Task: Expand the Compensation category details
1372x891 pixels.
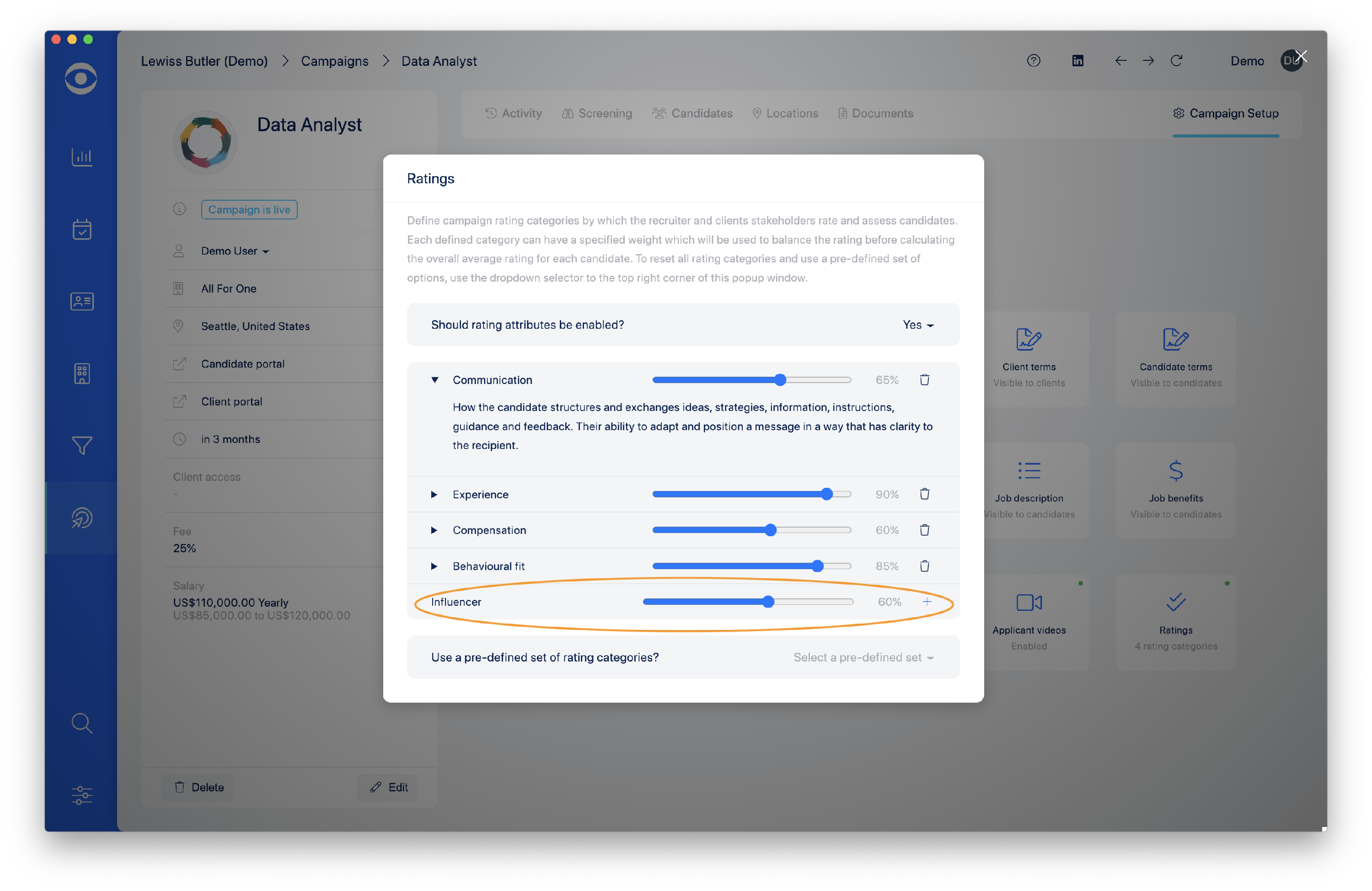Action: coord(434,530)
